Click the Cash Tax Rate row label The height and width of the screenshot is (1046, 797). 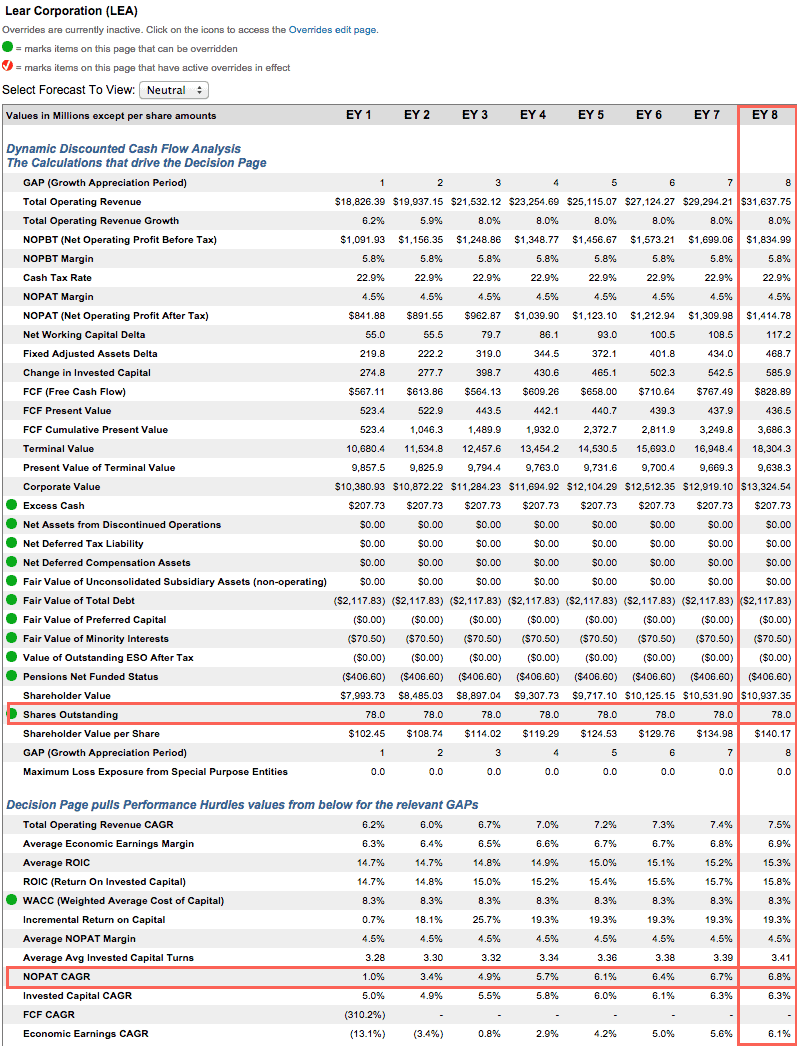57,278
